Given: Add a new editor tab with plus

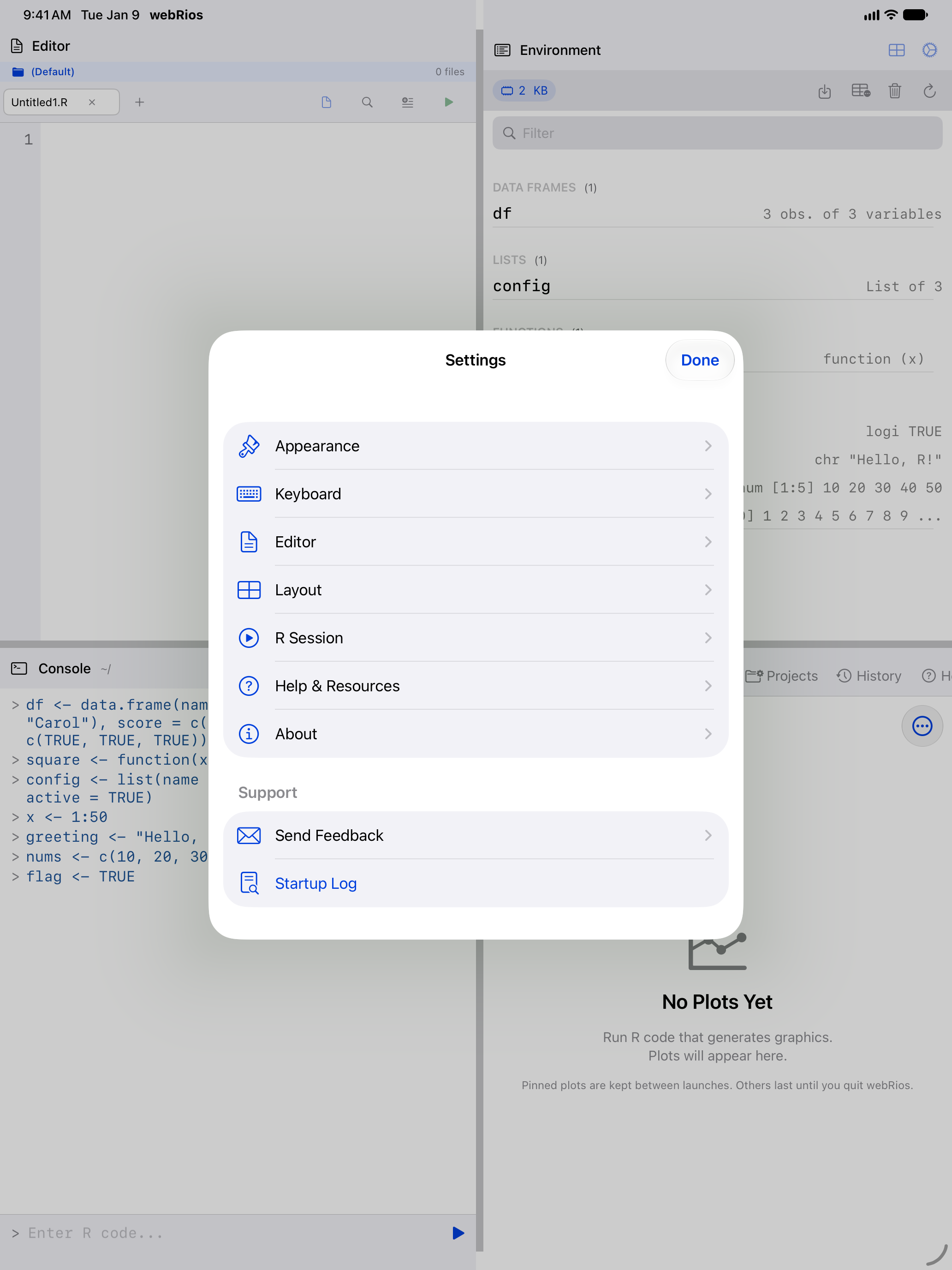Looking at the screenshot, I should tap(139, 102).
